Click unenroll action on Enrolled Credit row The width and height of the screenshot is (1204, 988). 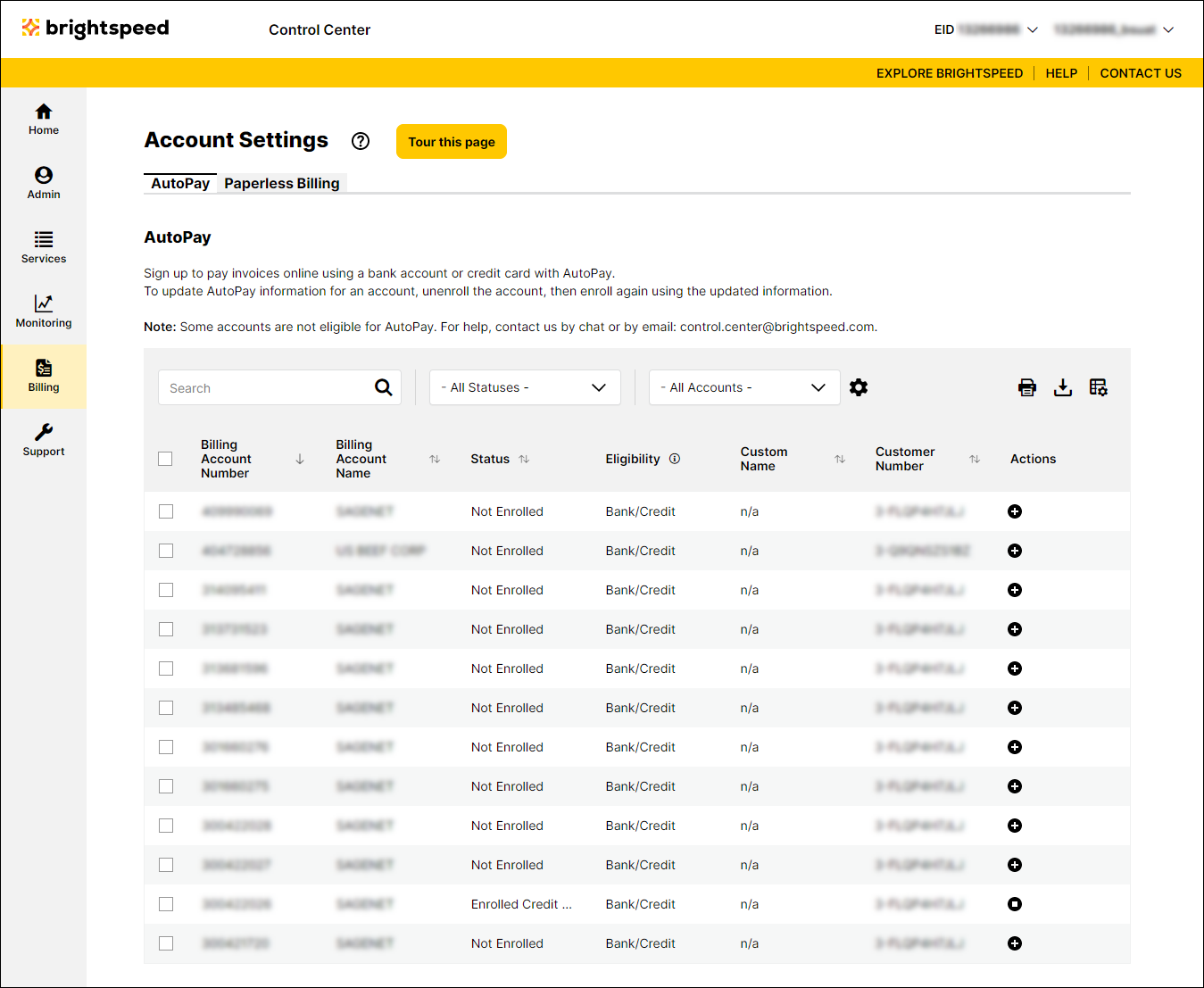click(x=1015, y=904)
